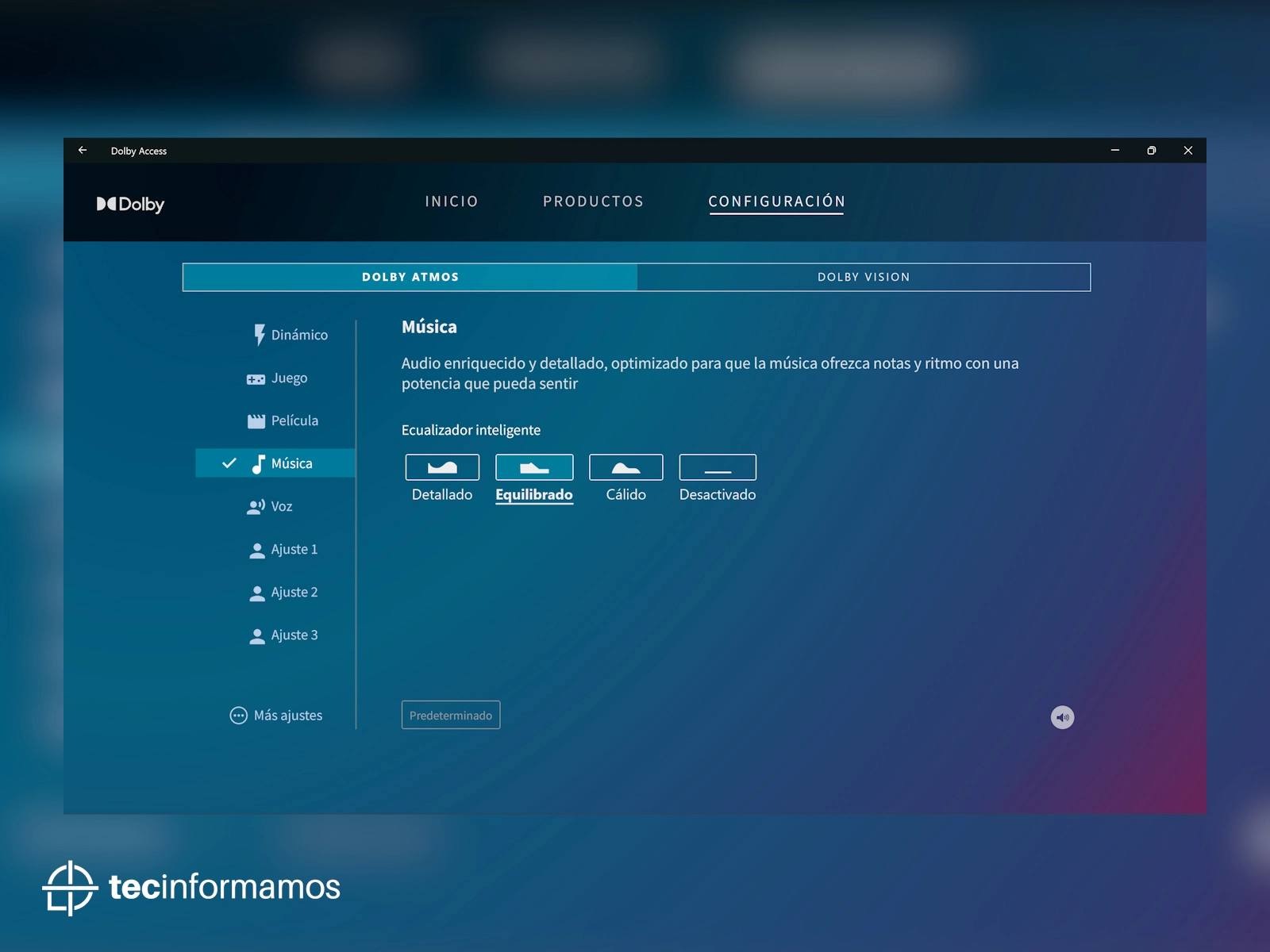Set the equalizer to Cálido

point(626,478)
